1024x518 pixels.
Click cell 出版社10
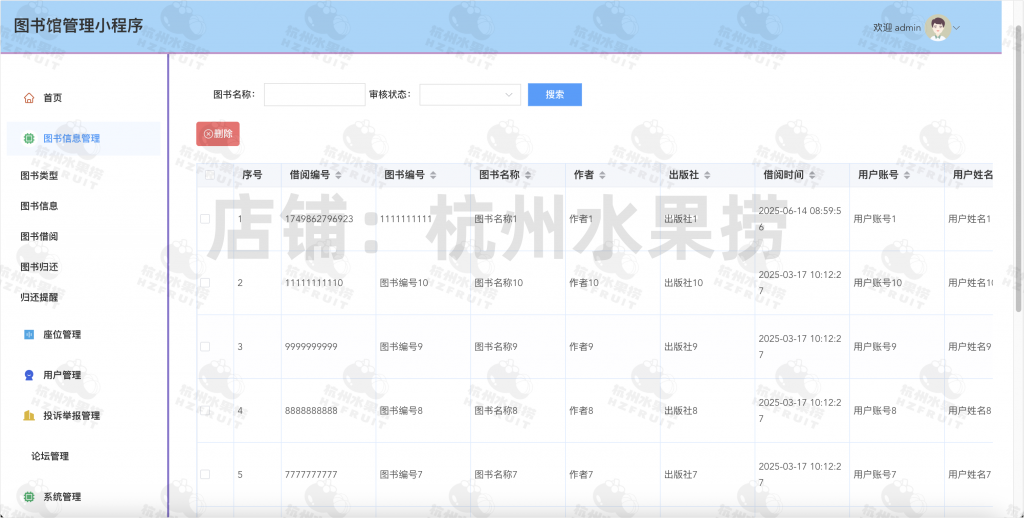684,283
